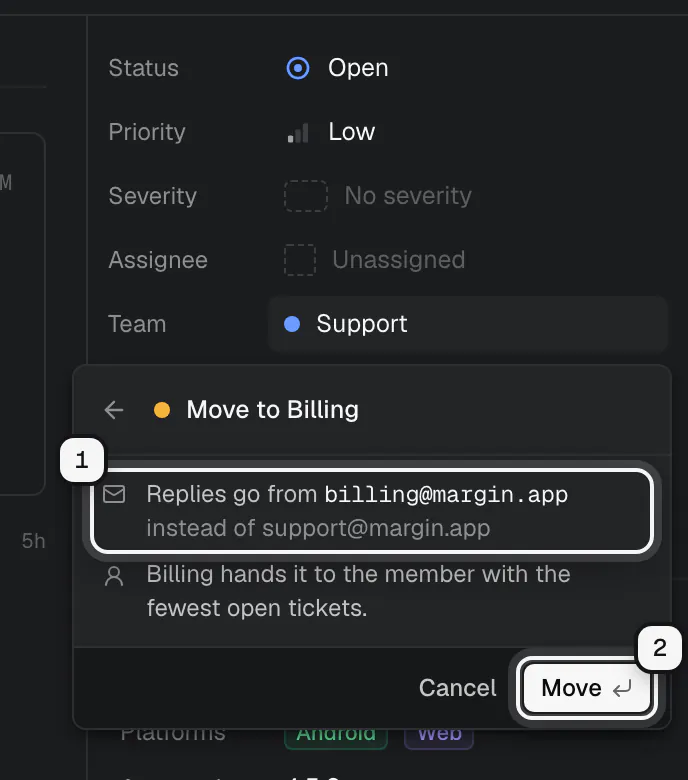Click the 5h timestamp text

click(33, 541)
